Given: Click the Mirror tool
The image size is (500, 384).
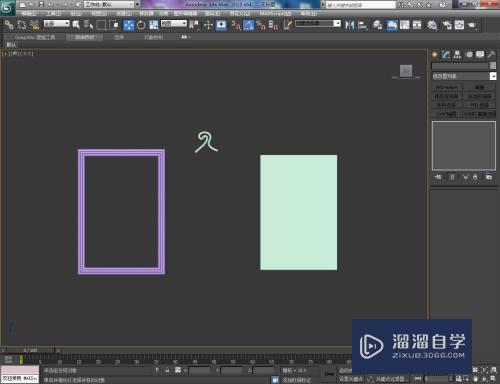Looking at the screenshot, I should click(349, 25).
